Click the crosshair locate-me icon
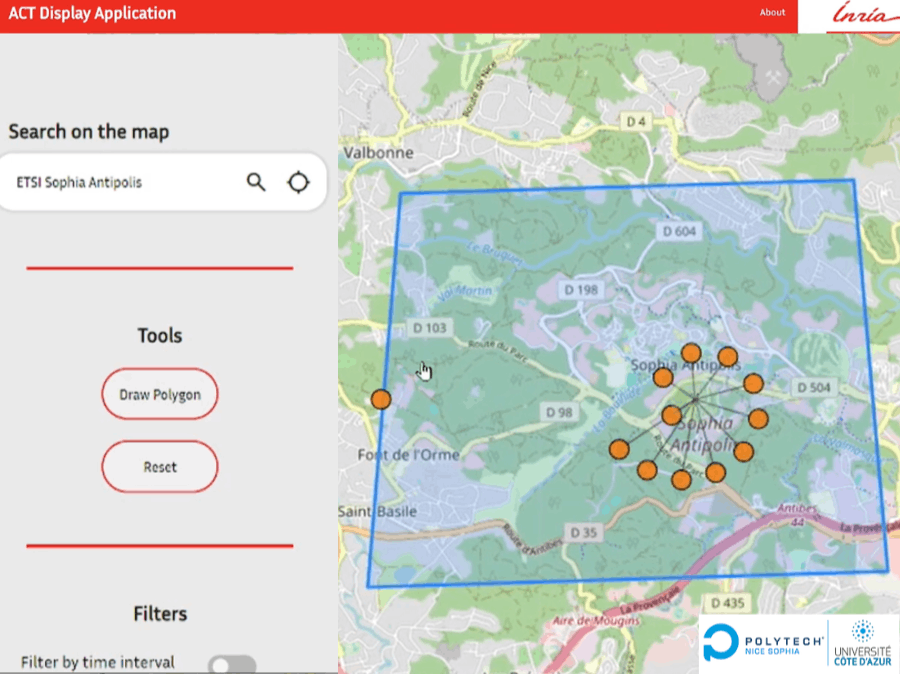The image size is (900, 675). (x=298, y=182)
